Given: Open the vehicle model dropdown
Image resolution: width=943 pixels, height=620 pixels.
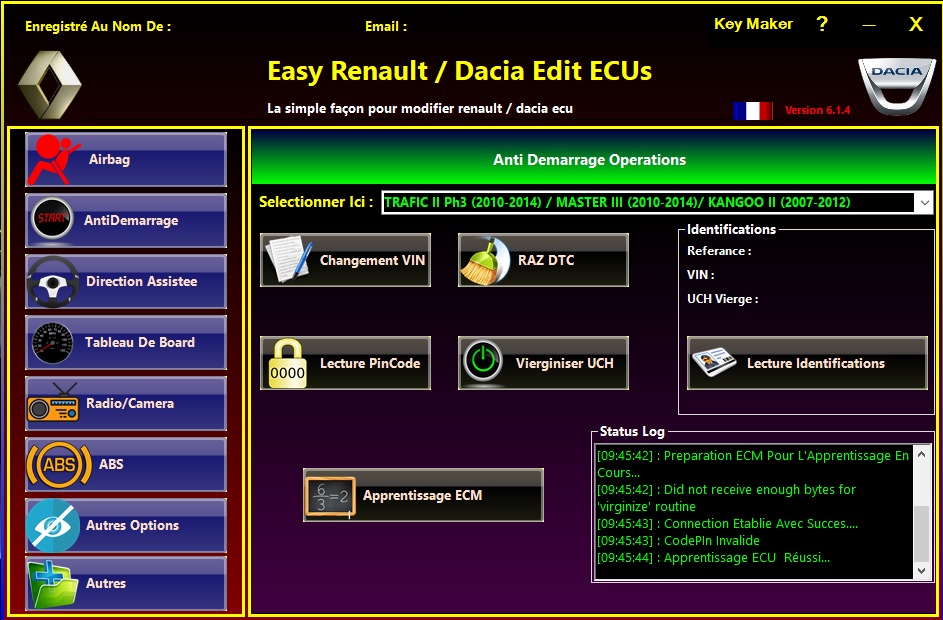Looking at the screenshot, I should 657,203.
